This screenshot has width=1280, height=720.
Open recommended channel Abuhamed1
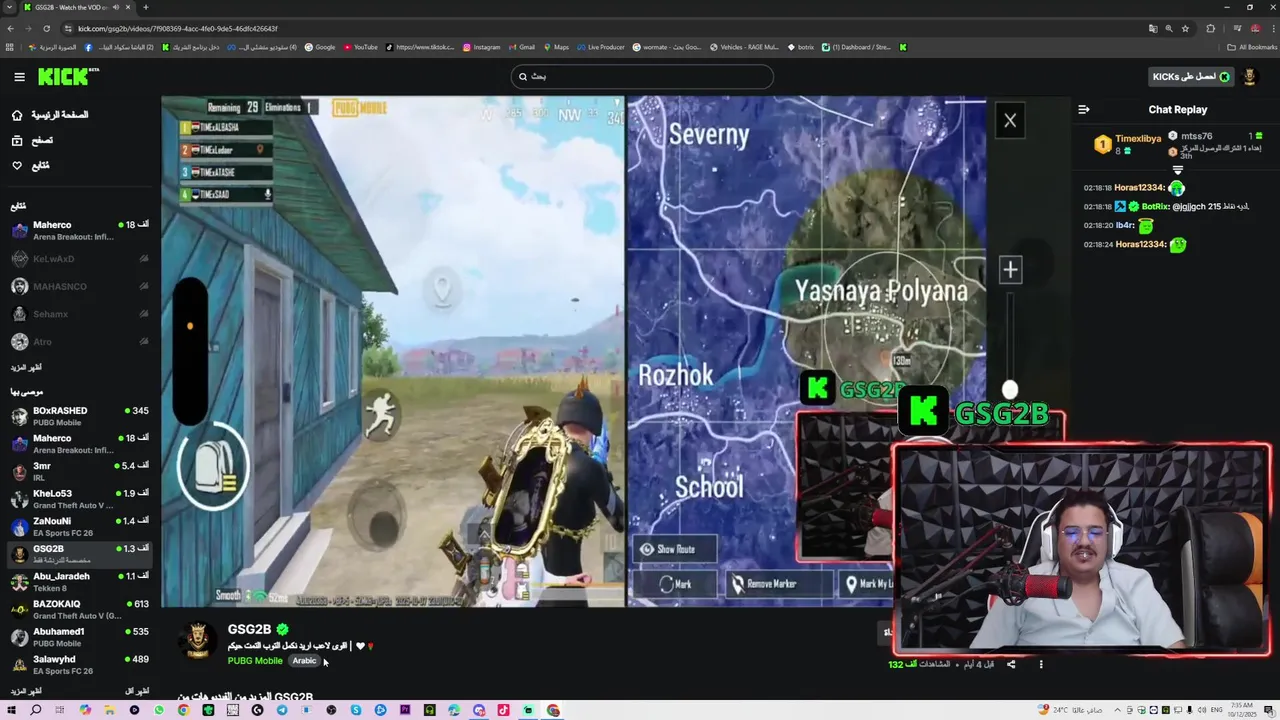[x=80, y=637]
